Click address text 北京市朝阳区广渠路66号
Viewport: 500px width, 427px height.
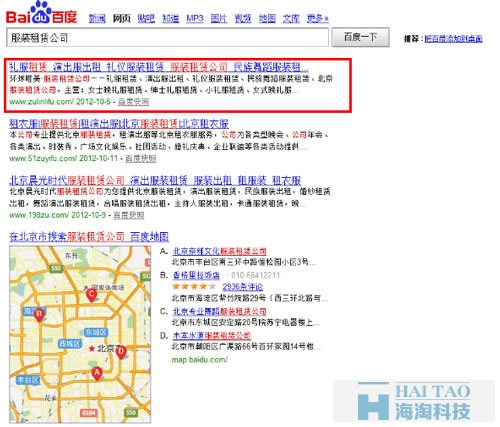click(x=246, y=347)
